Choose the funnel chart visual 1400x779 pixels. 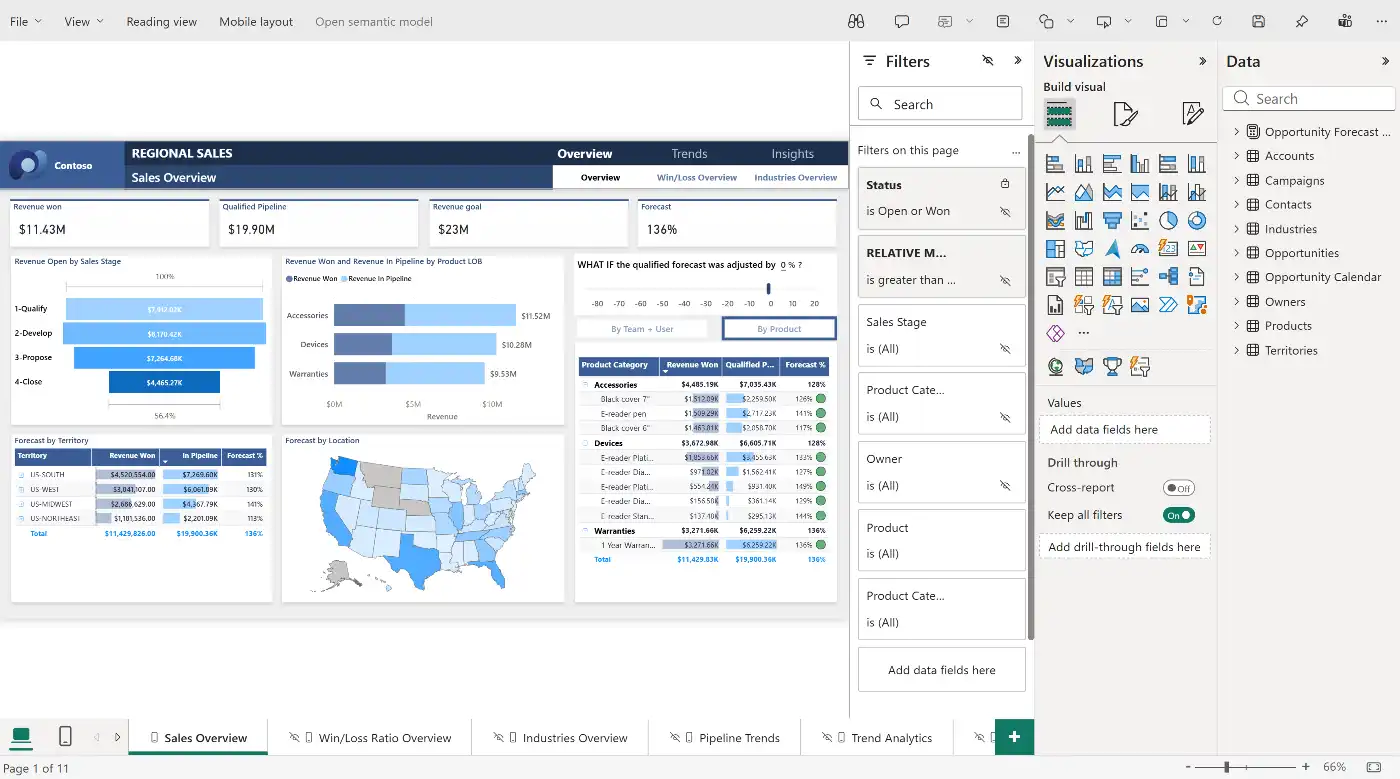[1111, 220]
